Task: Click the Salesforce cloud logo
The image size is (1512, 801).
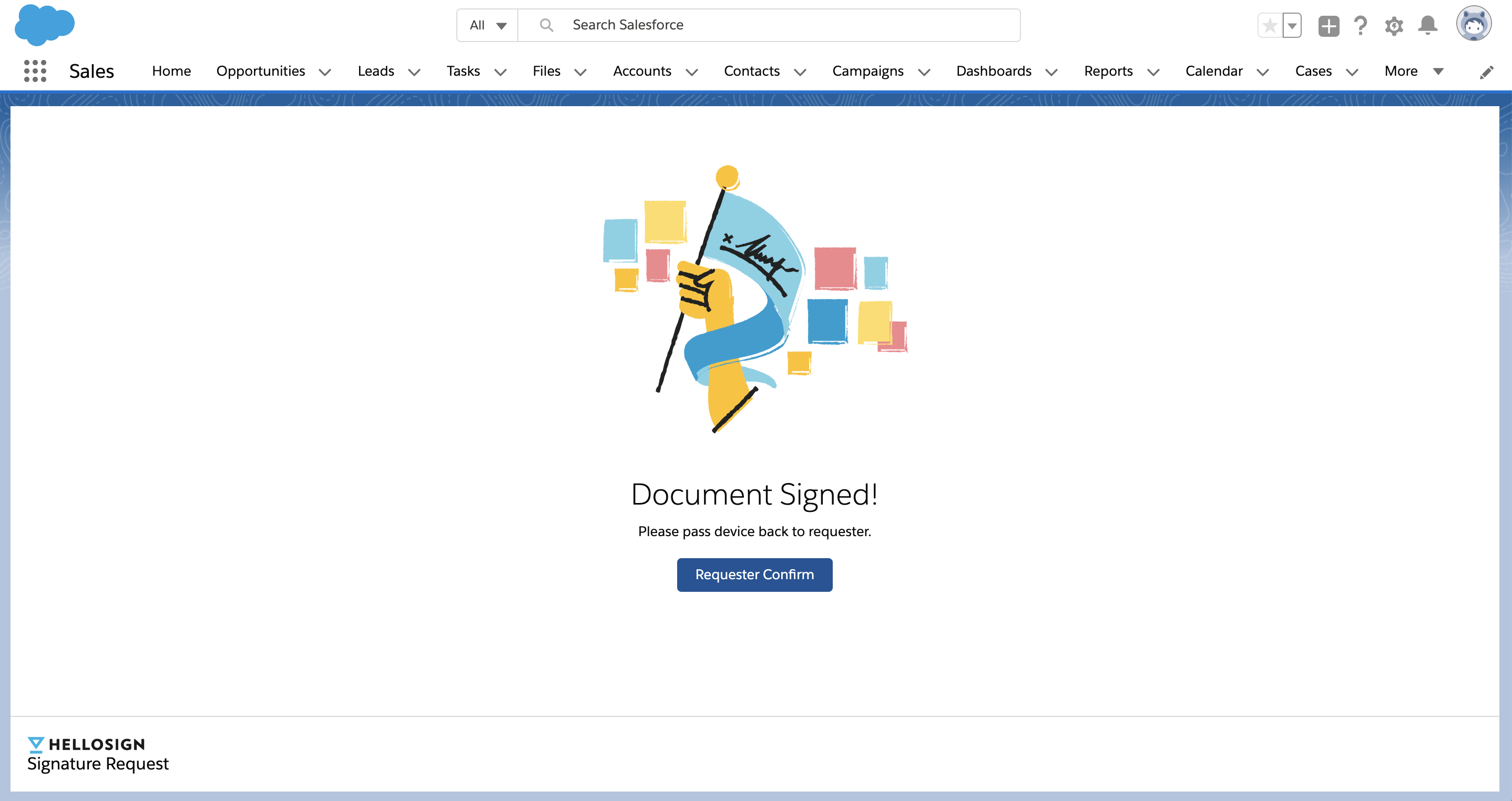Action: (x=45, y=25)
